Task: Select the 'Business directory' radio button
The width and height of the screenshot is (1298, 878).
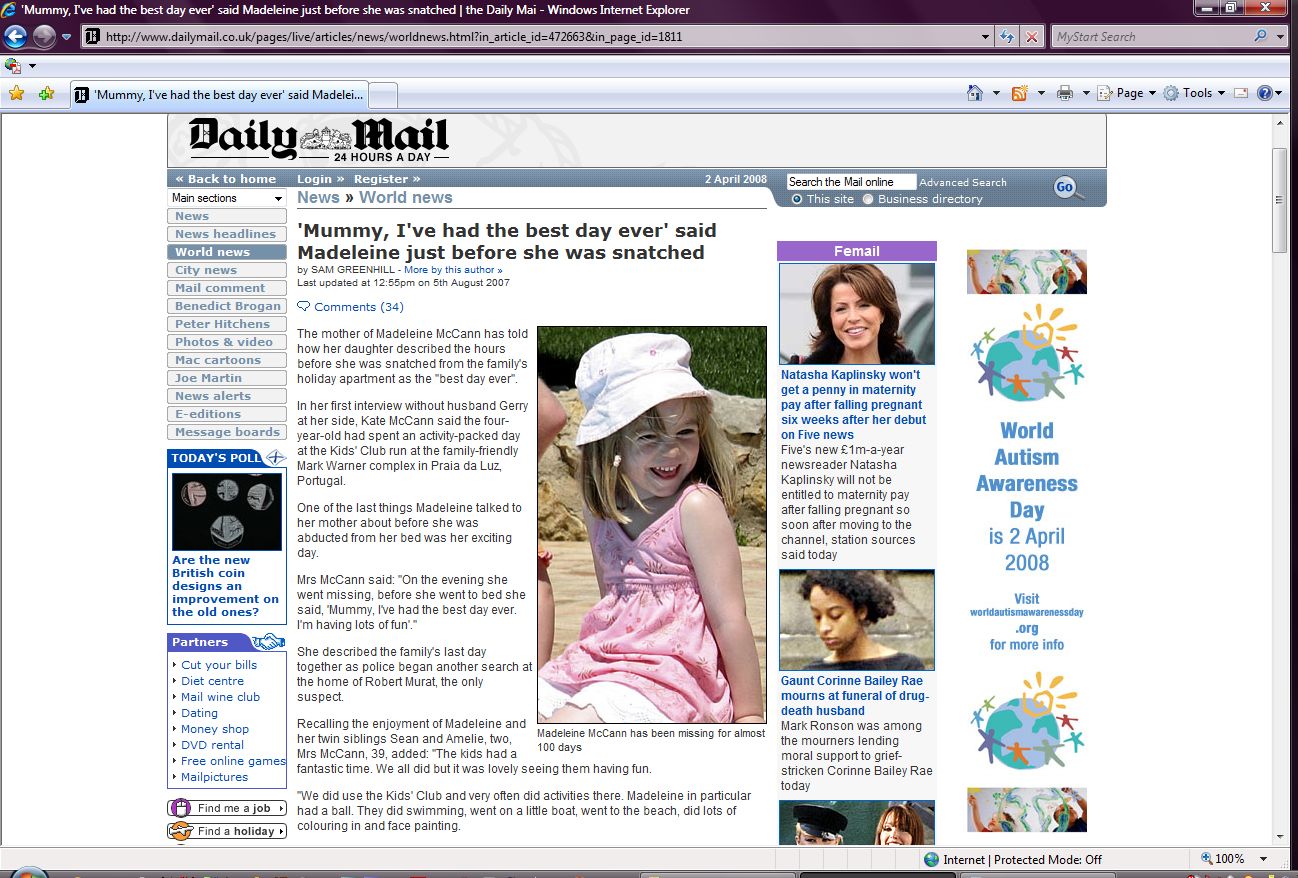Action: point(868,199)
